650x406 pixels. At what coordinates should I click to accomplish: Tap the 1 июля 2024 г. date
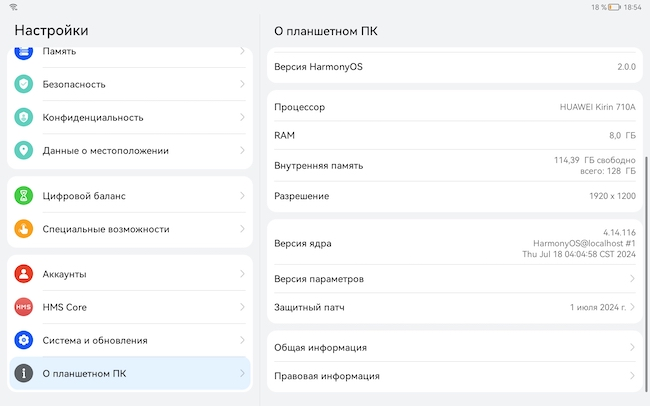pos(598,307)
